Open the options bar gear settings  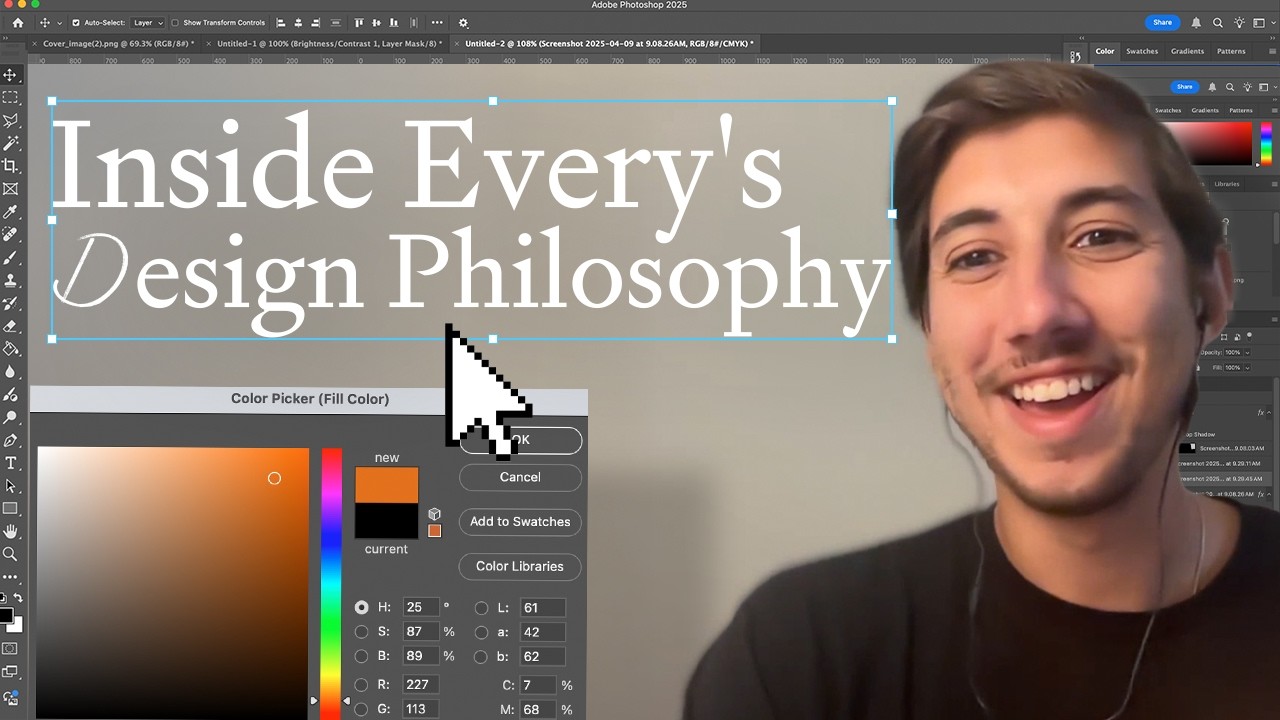463,22
